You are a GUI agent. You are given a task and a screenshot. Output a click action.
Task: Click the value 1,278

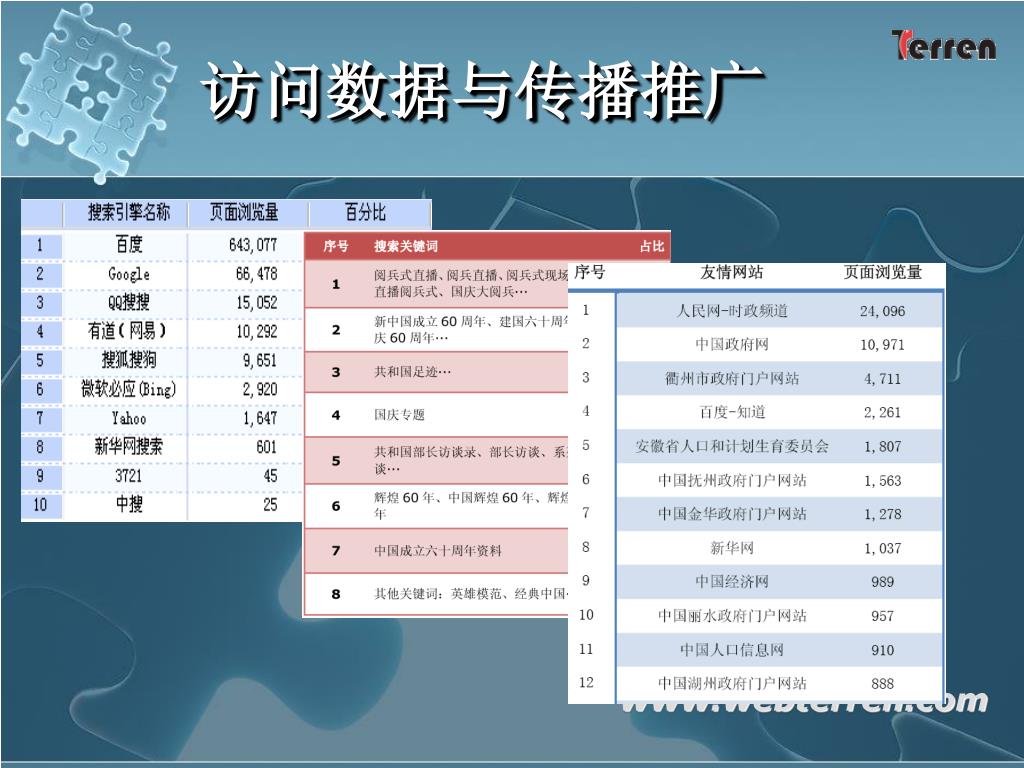[882, 514]
